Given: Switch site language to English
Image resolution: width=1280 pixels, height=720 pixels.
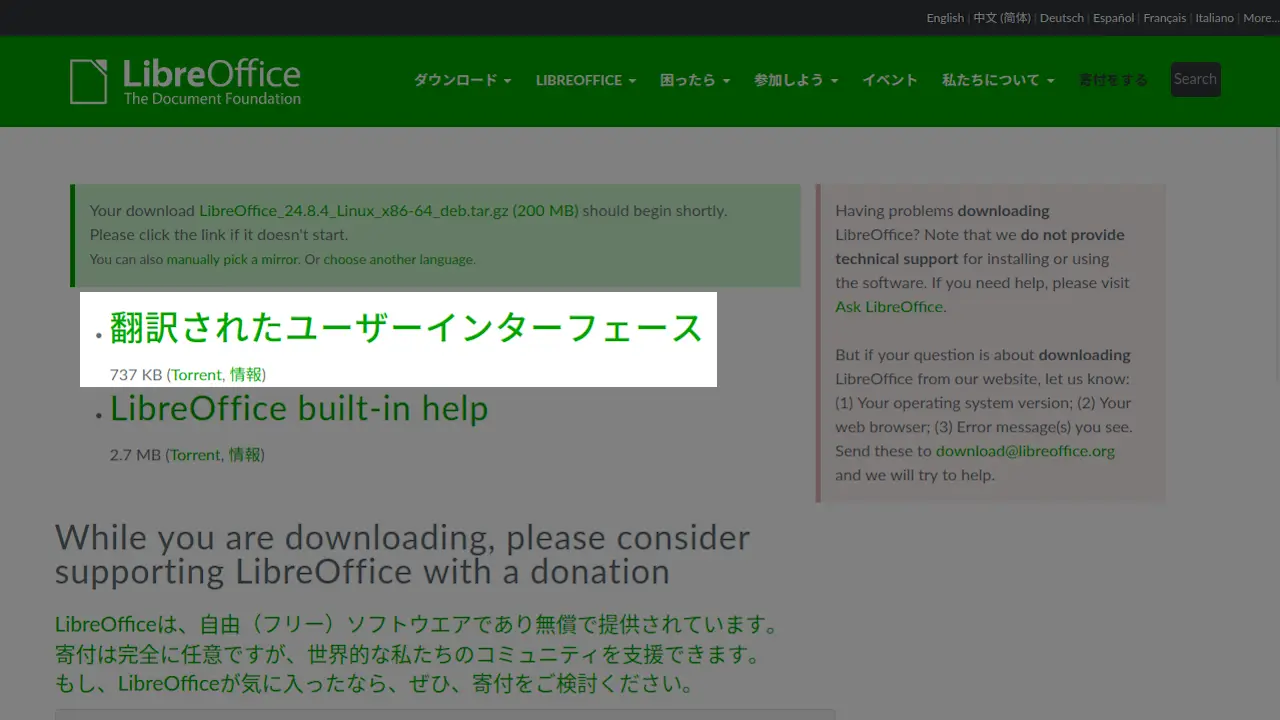Looking at the screenshot, I should (945, 18).
